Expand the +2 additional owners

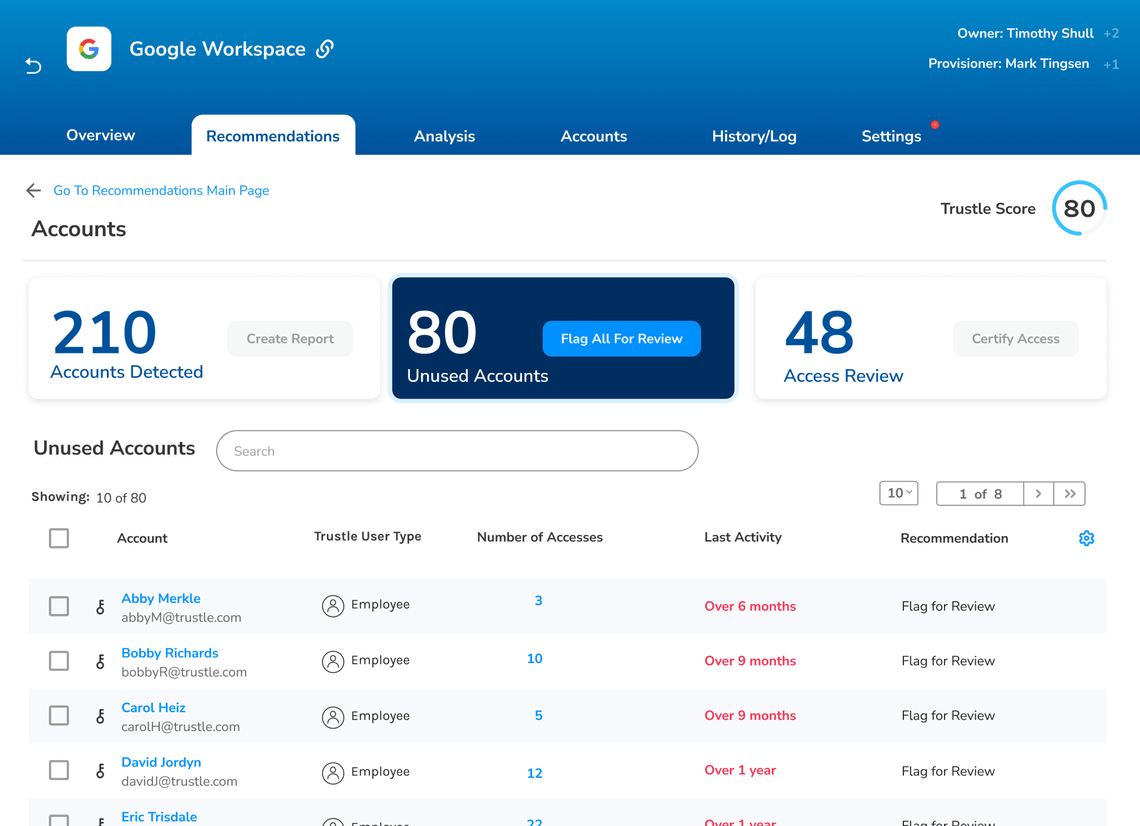(x=1111, y=33)
